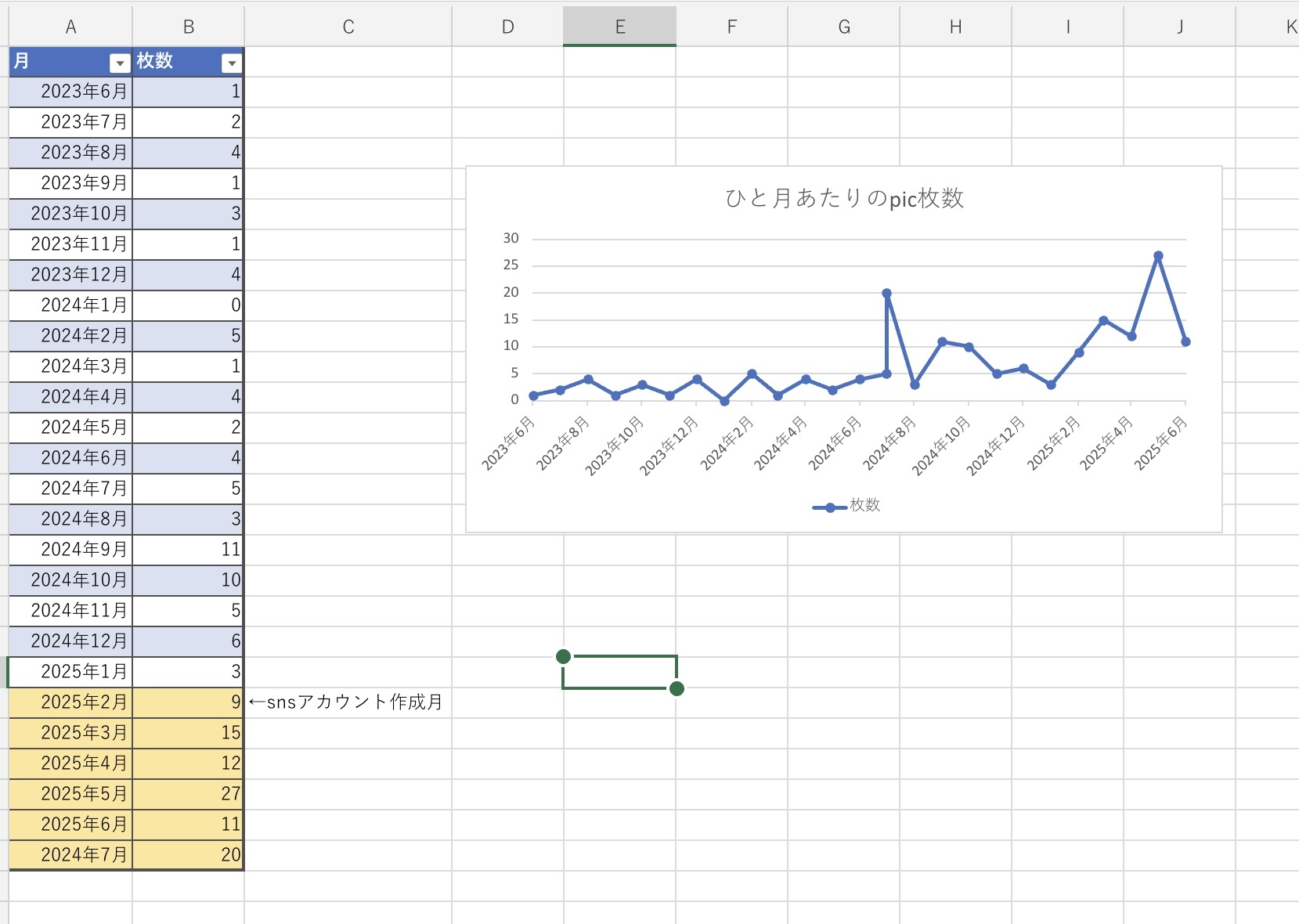Select the 2025年3月 month cell
This screenshot has width=1299, height=924.
[70, 733]
